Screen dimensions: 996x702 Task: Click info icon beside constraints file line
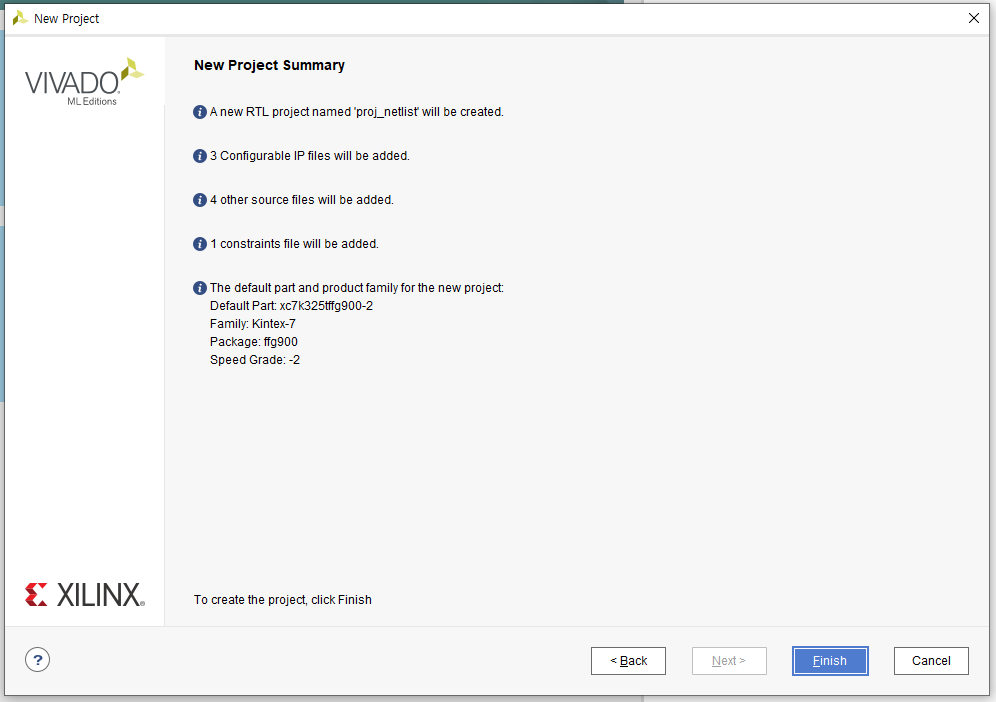click(199, 244)
